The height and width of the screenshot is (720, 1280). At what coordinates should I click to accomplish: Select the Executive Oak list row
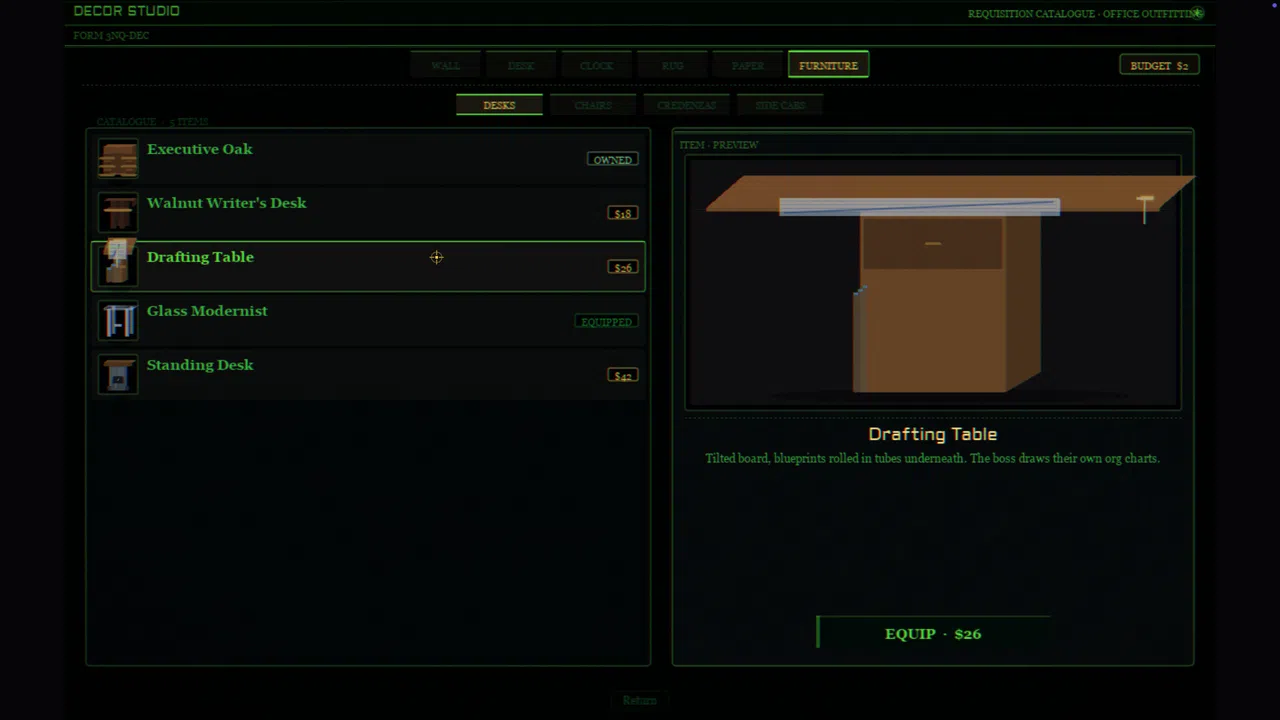tap(368, 159)
